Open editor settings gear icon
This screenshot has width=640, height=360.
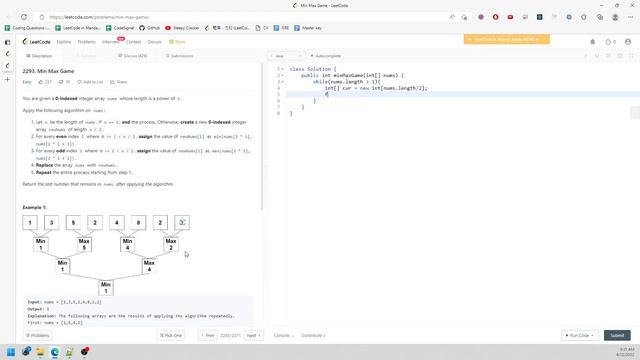[x=620, y=56]
